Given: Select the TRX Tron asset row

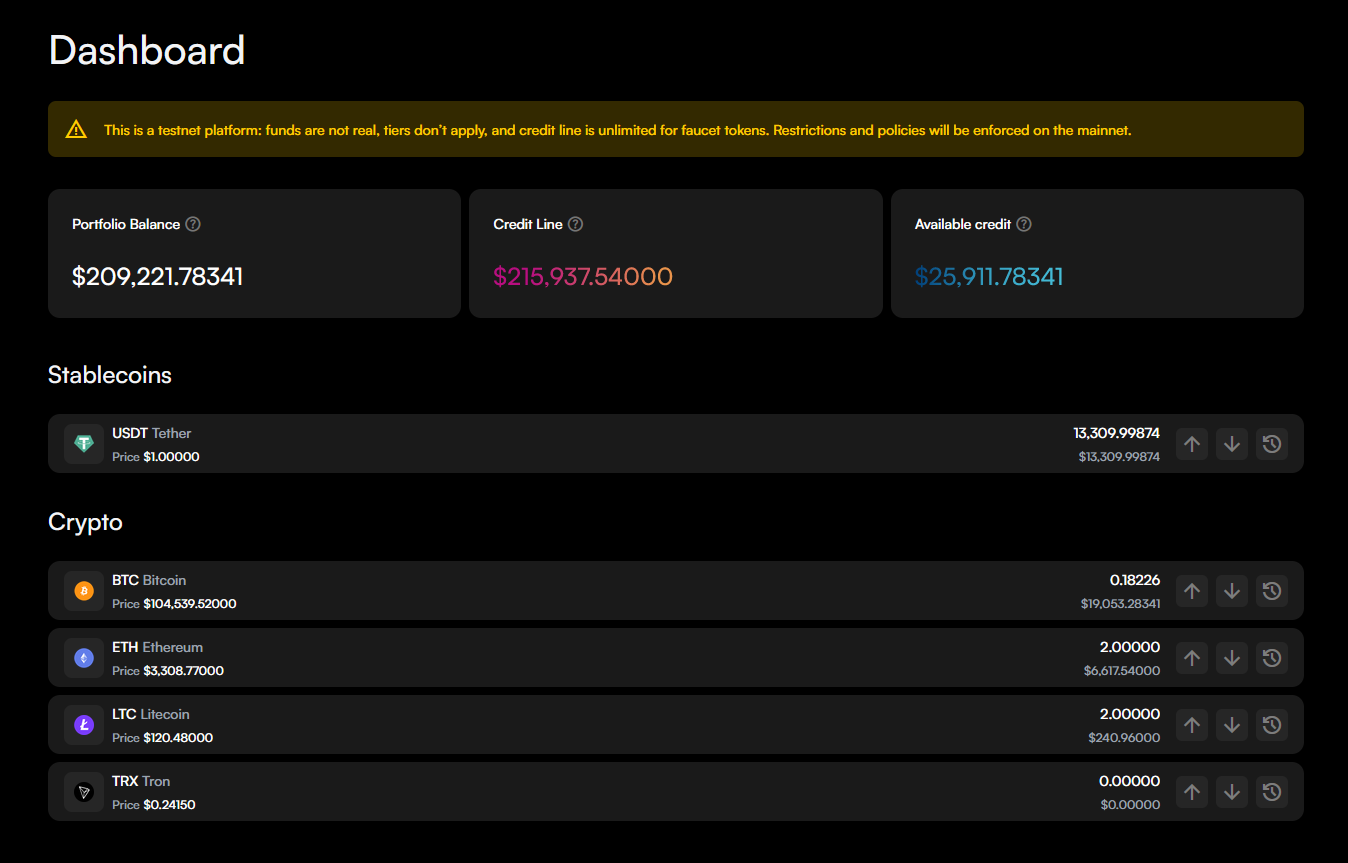Looking at the screenshot, I should (x=600, y=792).
